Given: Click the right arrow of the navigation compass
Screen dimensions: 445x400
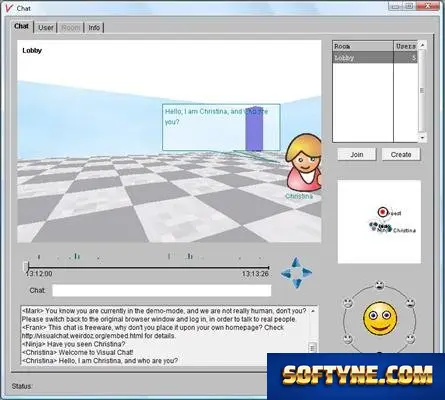Looking at the screenshot, I should pos(307,272).
